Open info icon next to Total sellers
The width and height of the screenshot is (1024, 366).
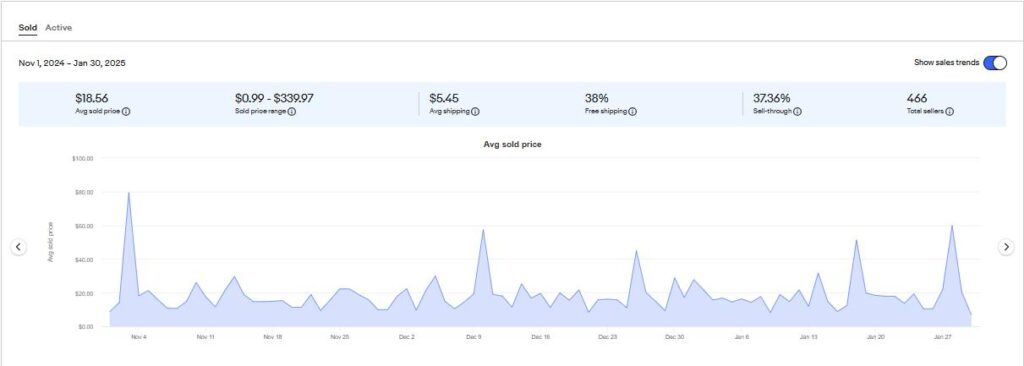tap(950, 112)
